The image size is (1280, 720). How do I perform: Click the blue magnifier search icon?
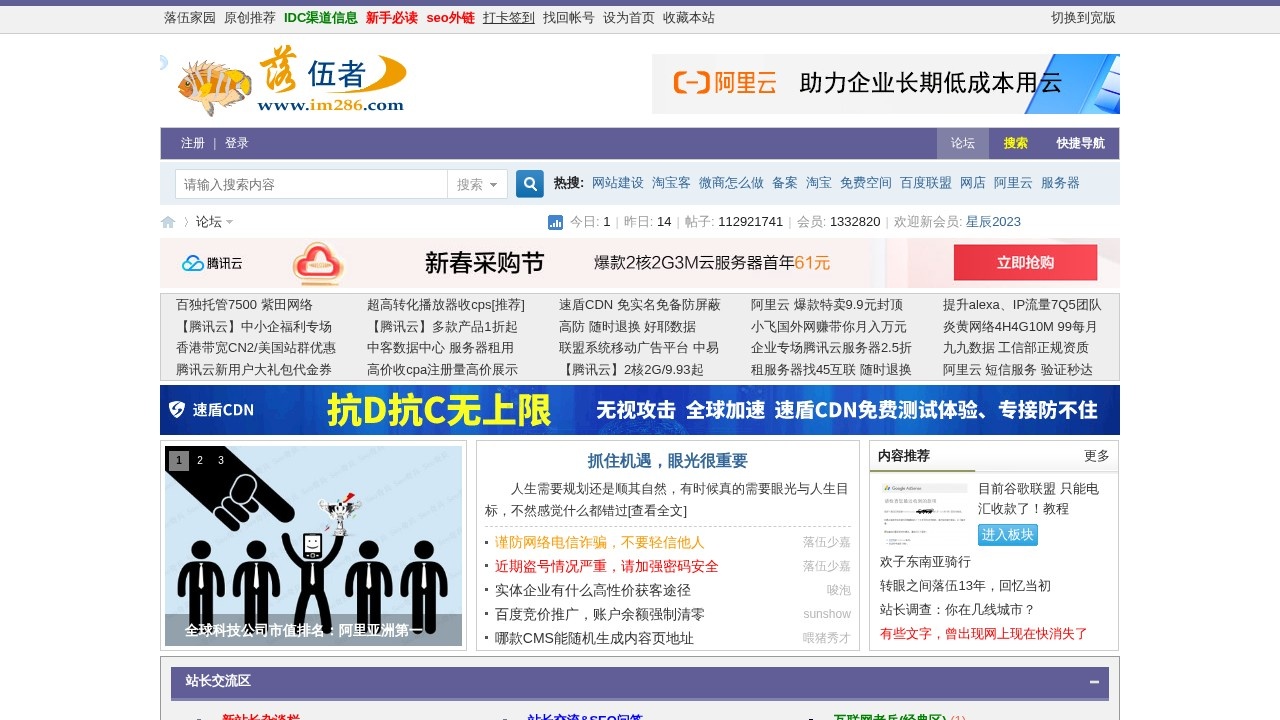529,183
